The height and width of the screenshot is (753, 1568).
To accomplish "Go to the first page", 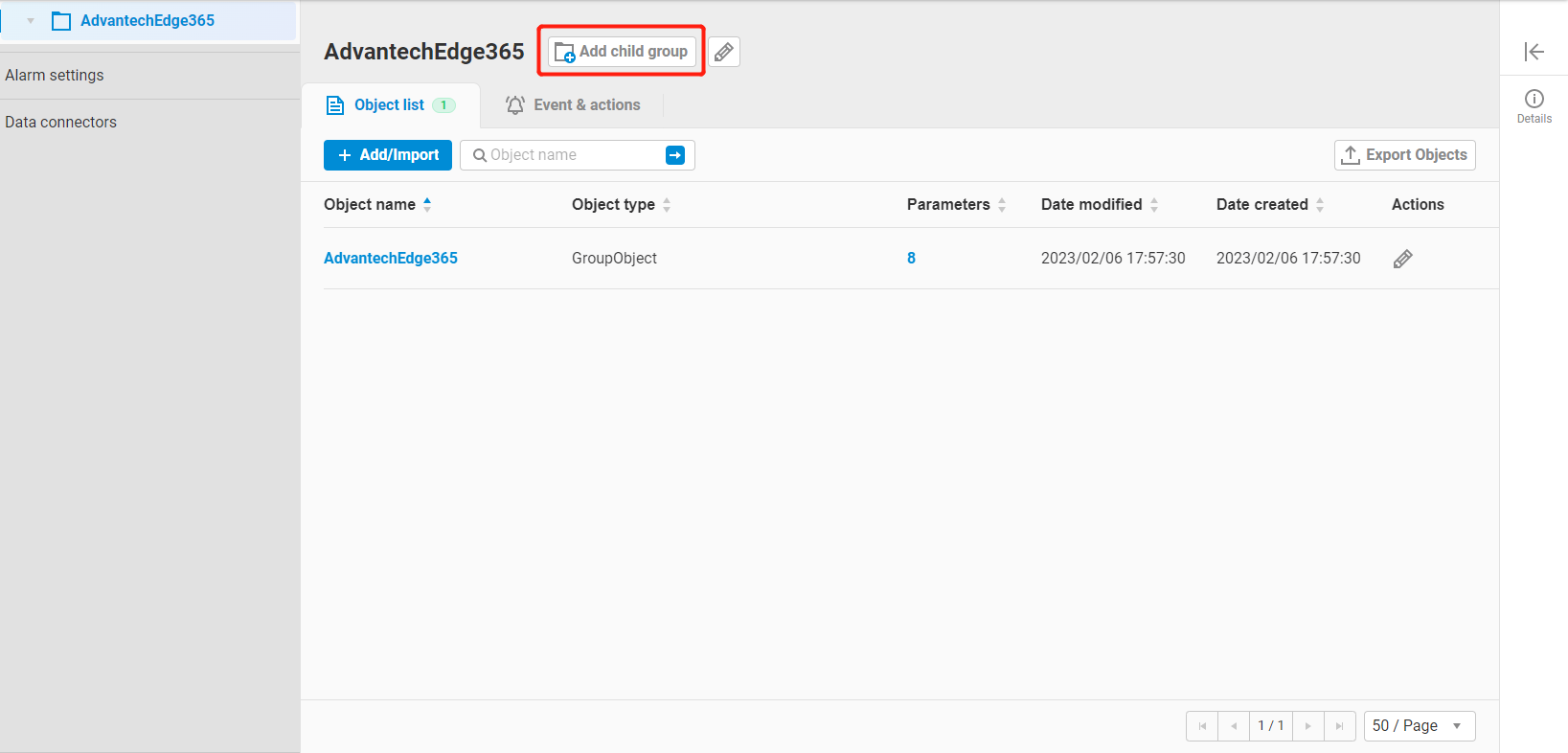I will pyautogui.click(x=1202, y=726).
